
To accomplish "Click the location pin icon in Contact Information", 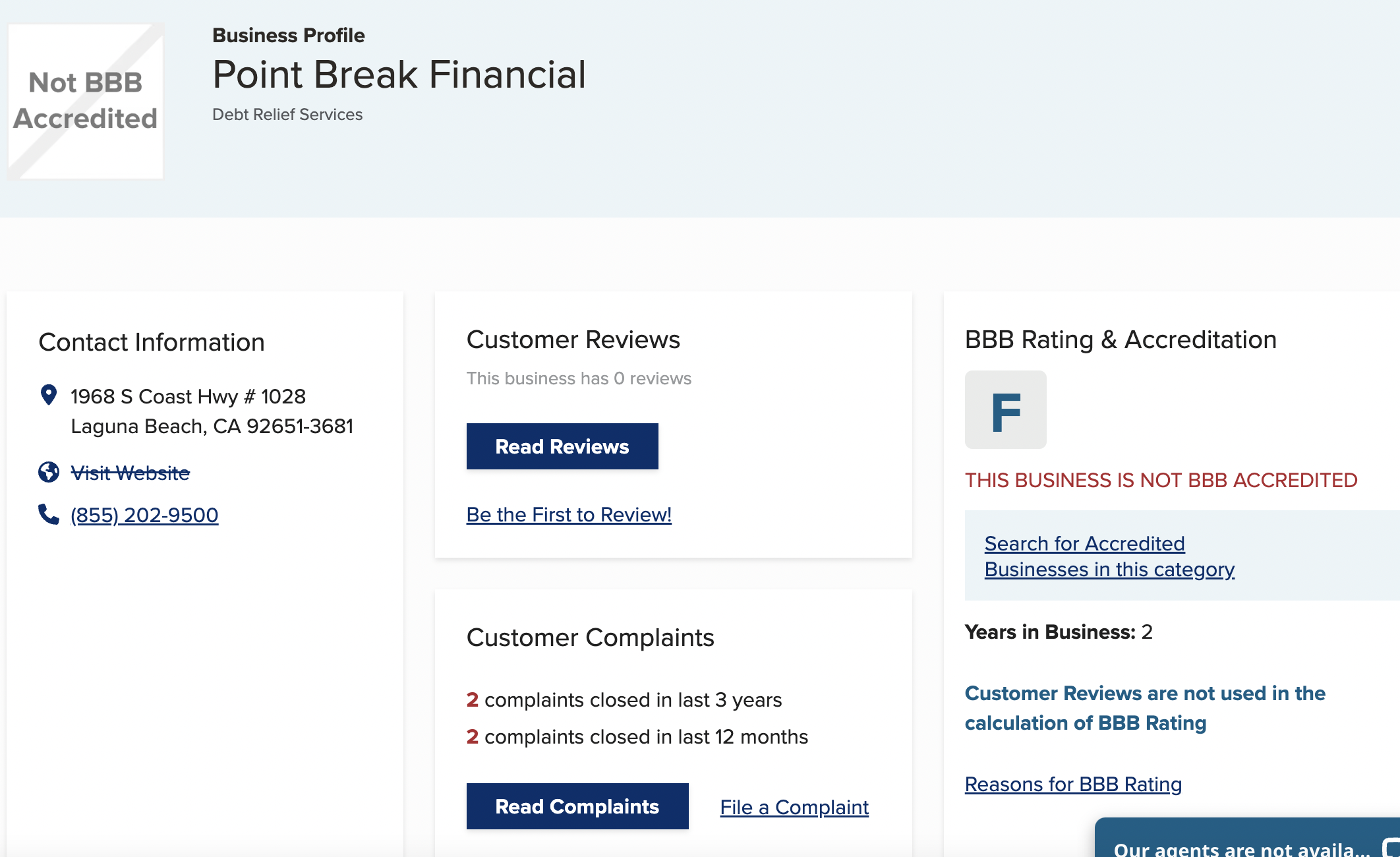I will point(47,395).
